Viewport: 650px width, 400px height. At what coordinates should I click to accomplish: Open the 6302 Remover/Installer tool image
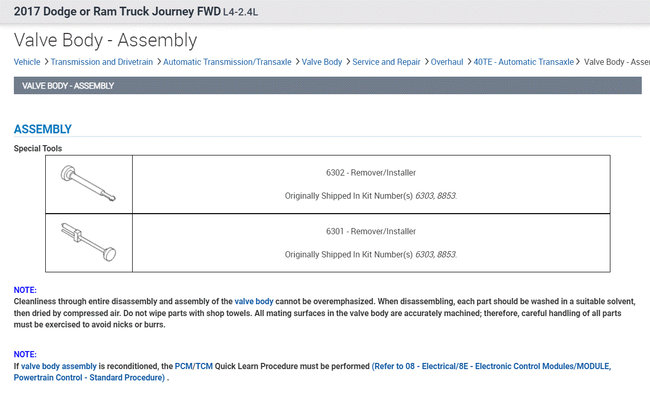point(88,184)
